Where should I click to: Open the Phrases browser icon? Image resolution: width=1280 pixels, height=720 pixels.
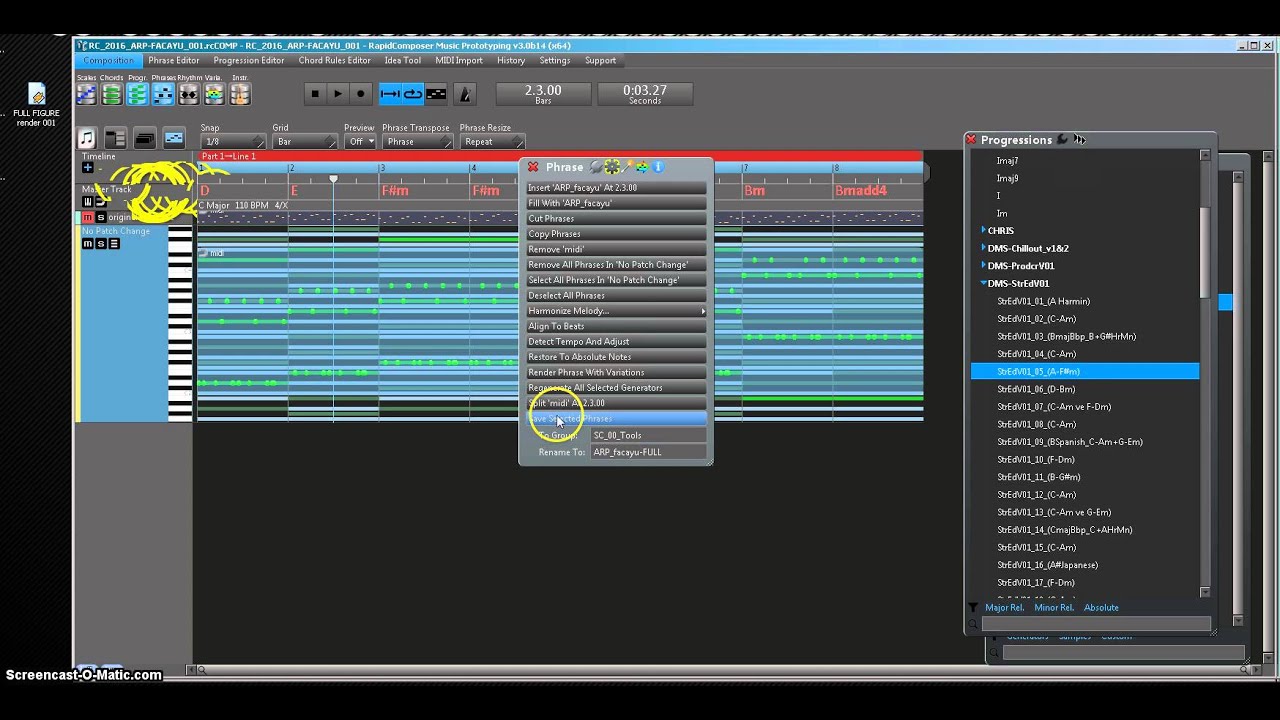click(163, 94)
